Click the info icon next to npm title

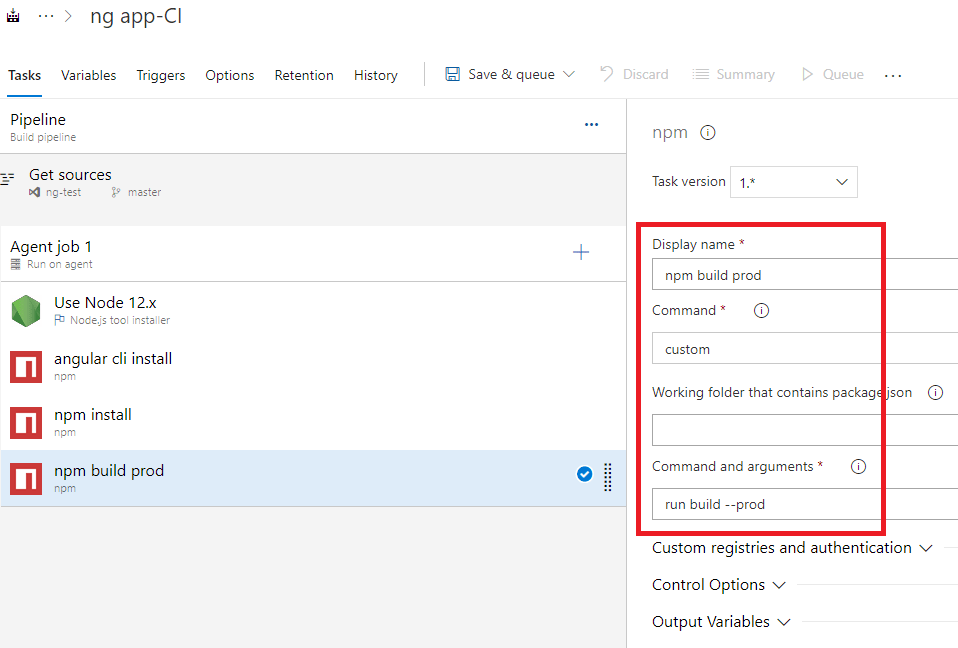coord(708,132)
